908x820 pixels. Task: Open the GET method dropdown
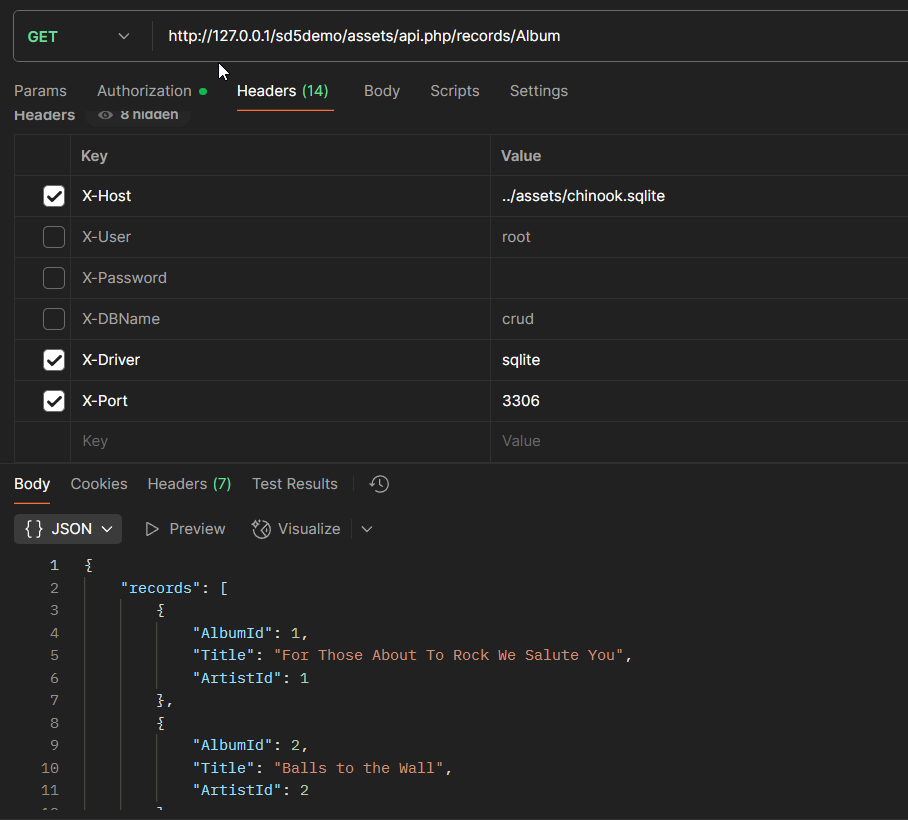click(78, 36)
